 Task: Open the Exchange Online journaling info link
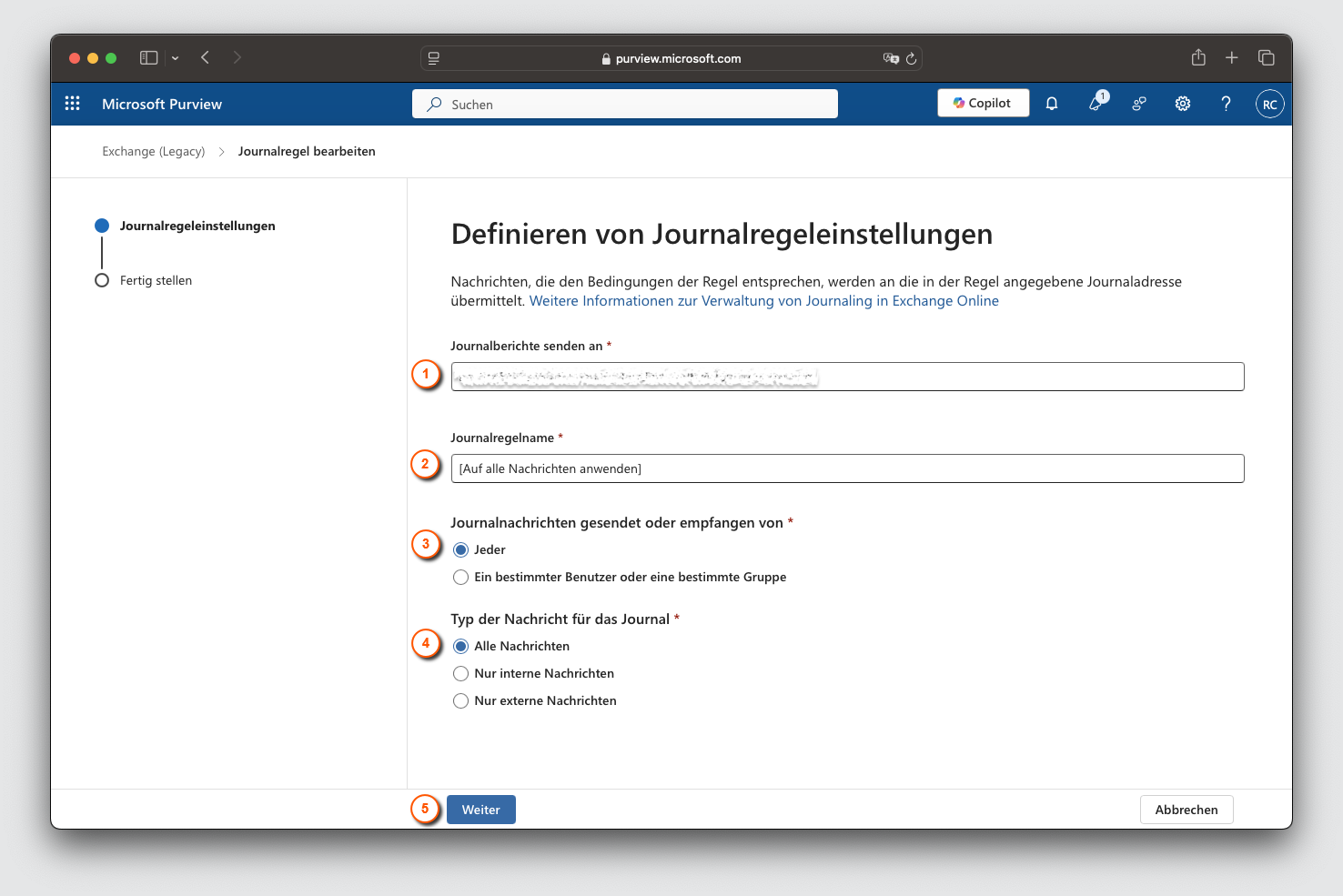click(x=764, y=301)
